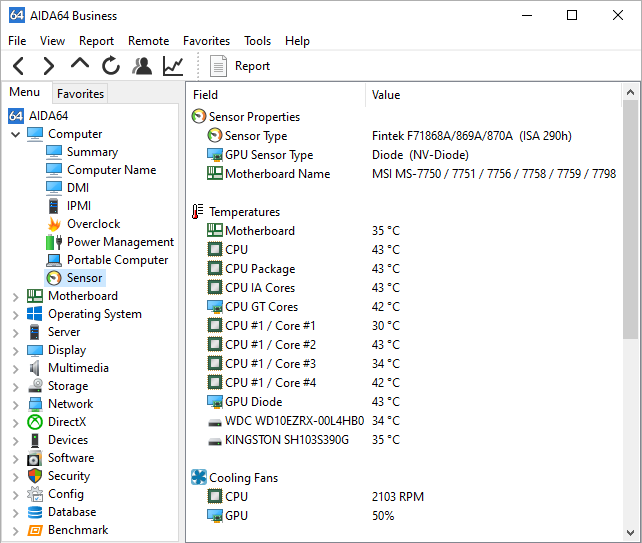Click the Operating System Windows logo icon
642x543 pixels.
35,314
